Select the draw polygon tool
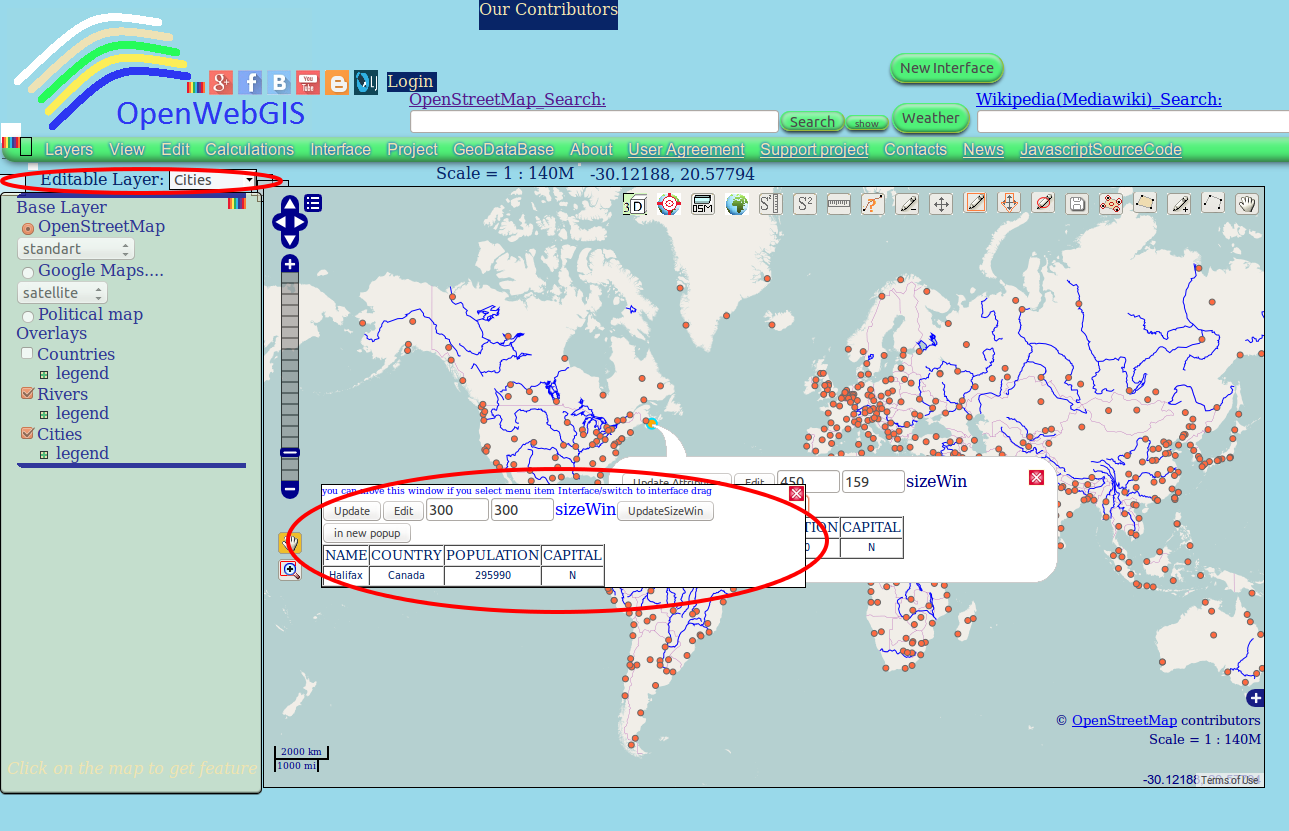This screenshot has height=831, width=1289. pyautogui.click(x=1145, y=204)
